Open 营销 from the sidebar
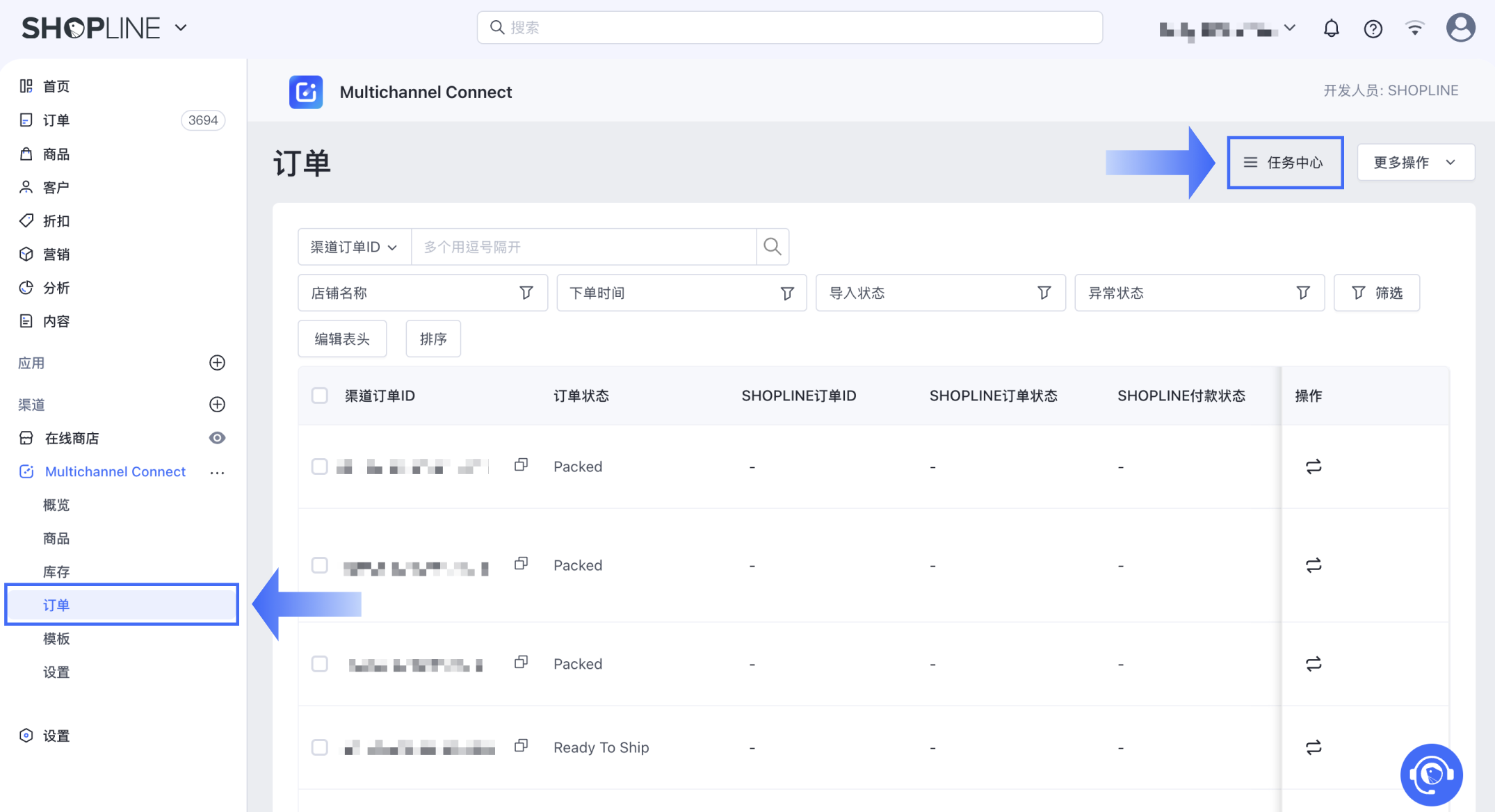 (56, 254)
